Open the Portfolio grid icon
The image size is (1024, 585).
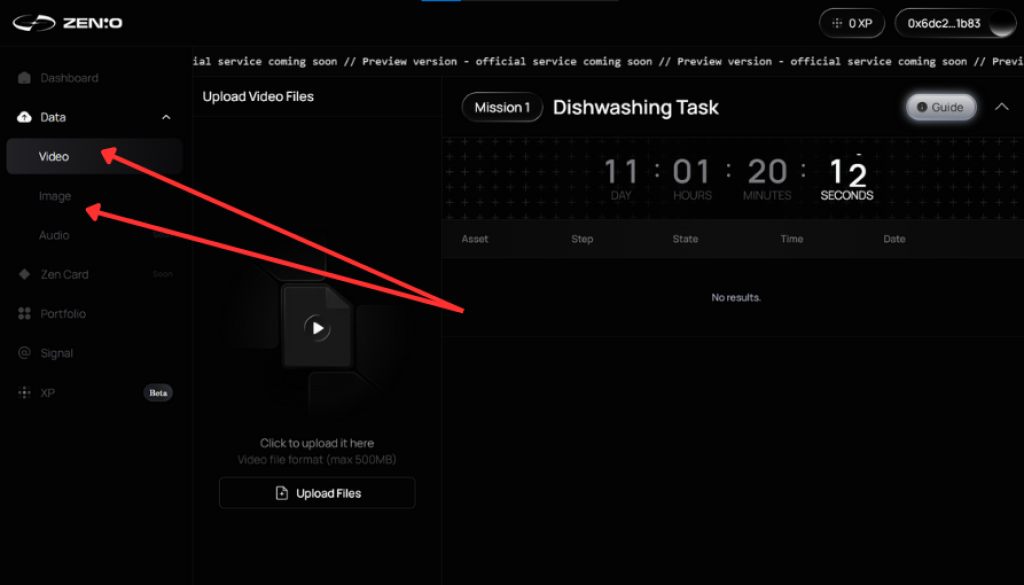pos(24,314)
